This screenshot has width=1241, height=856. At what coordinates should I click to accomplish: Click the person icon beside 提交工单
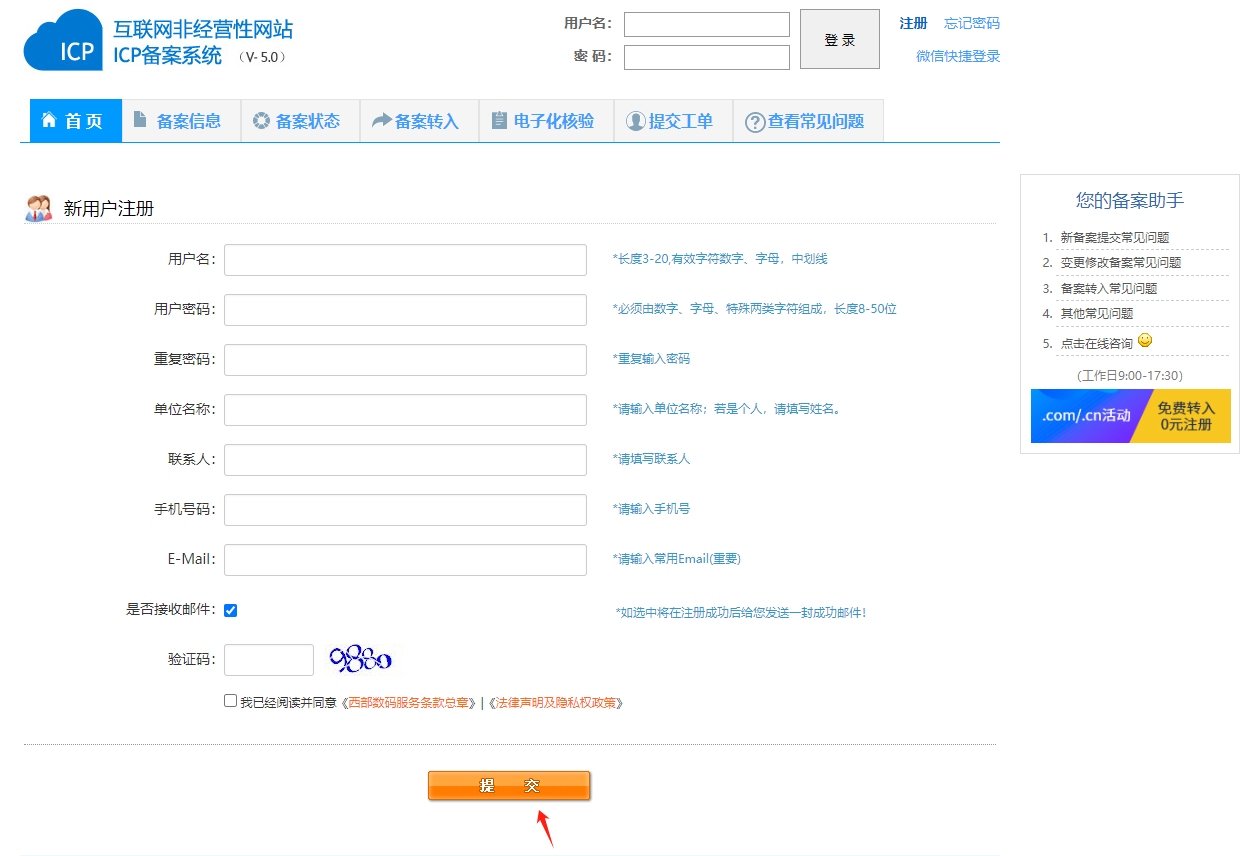(x=635, y=121)
